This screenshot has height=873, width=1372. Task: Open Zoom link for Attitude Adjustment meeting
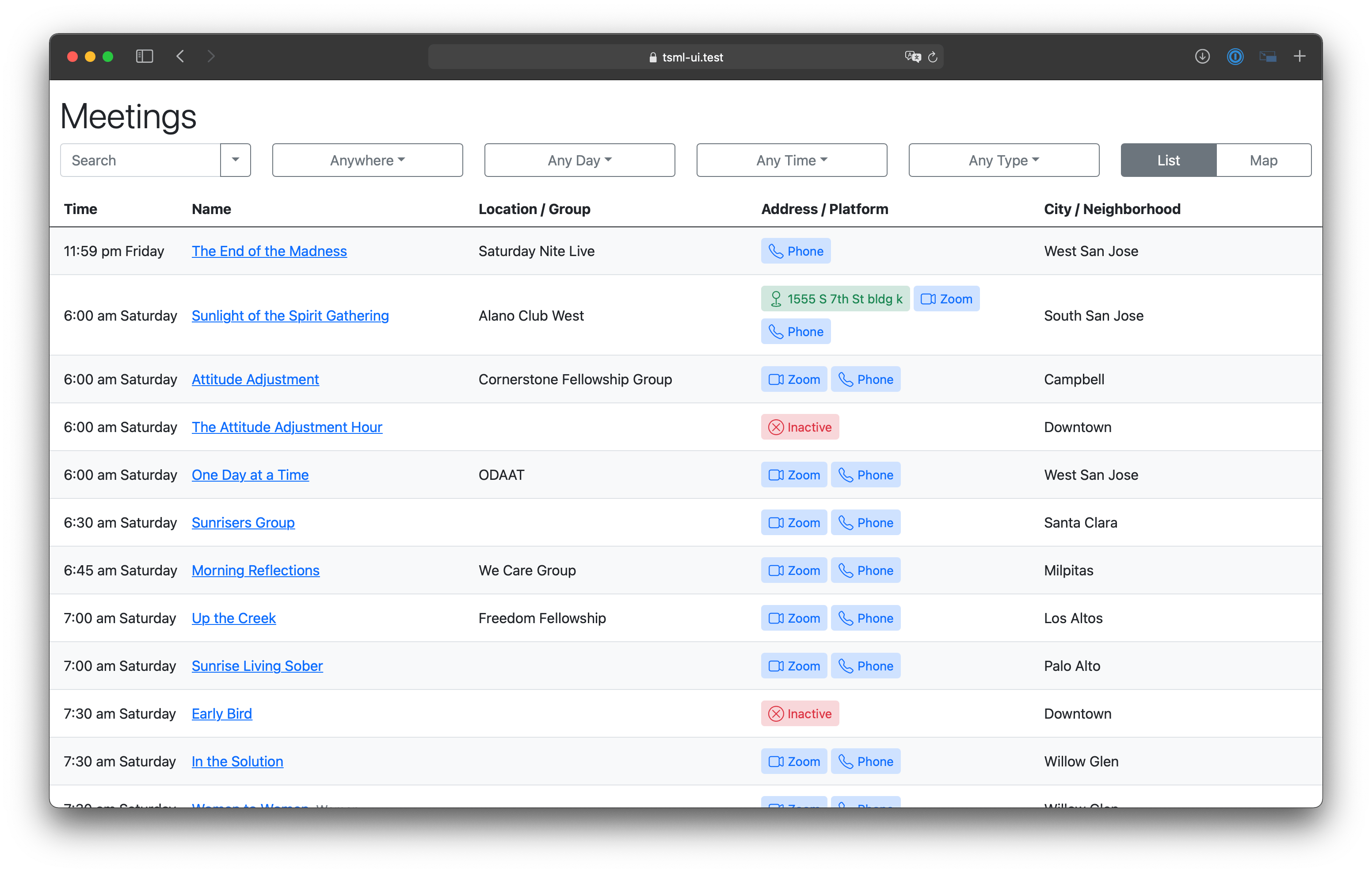794,379
